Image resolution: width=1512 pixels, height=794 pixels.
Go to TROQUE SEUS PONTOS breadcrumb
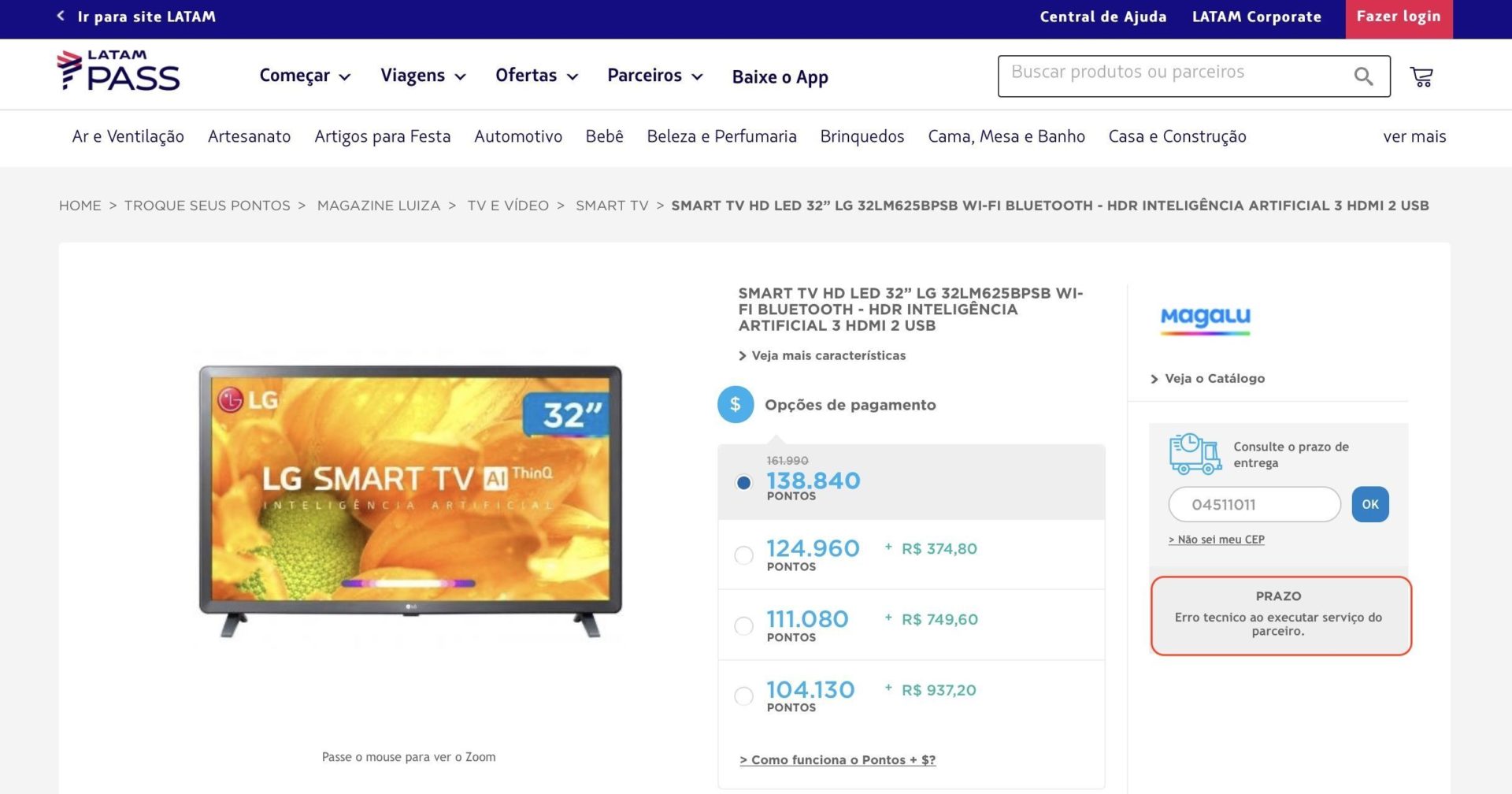tap(207, 206)
